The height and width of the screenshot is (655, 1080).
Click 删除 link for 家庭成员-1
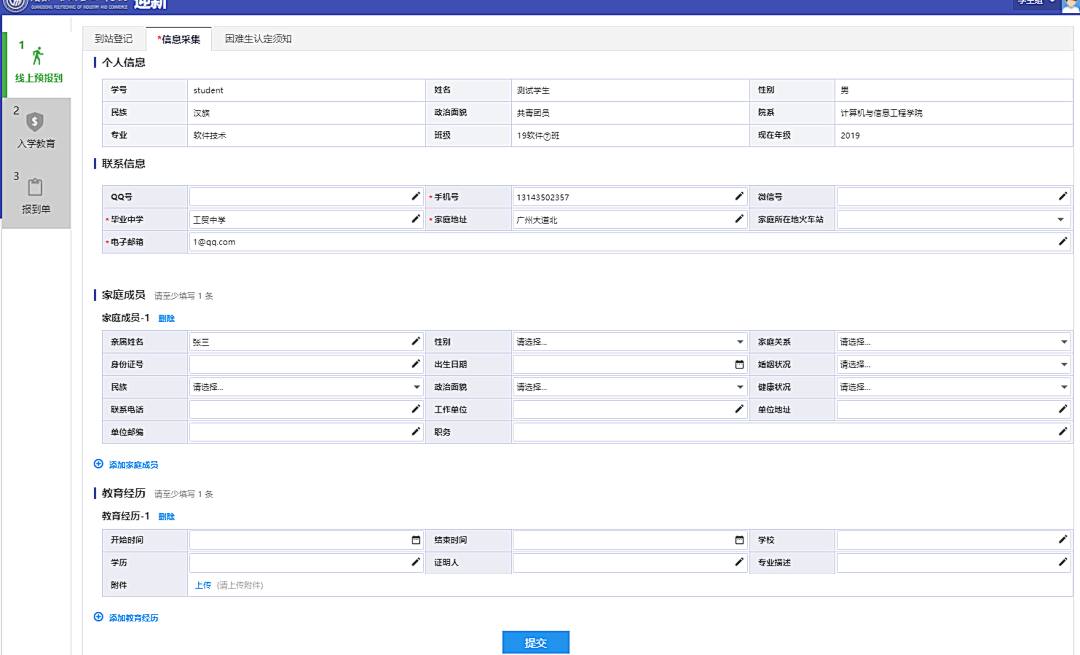[167, 318]
